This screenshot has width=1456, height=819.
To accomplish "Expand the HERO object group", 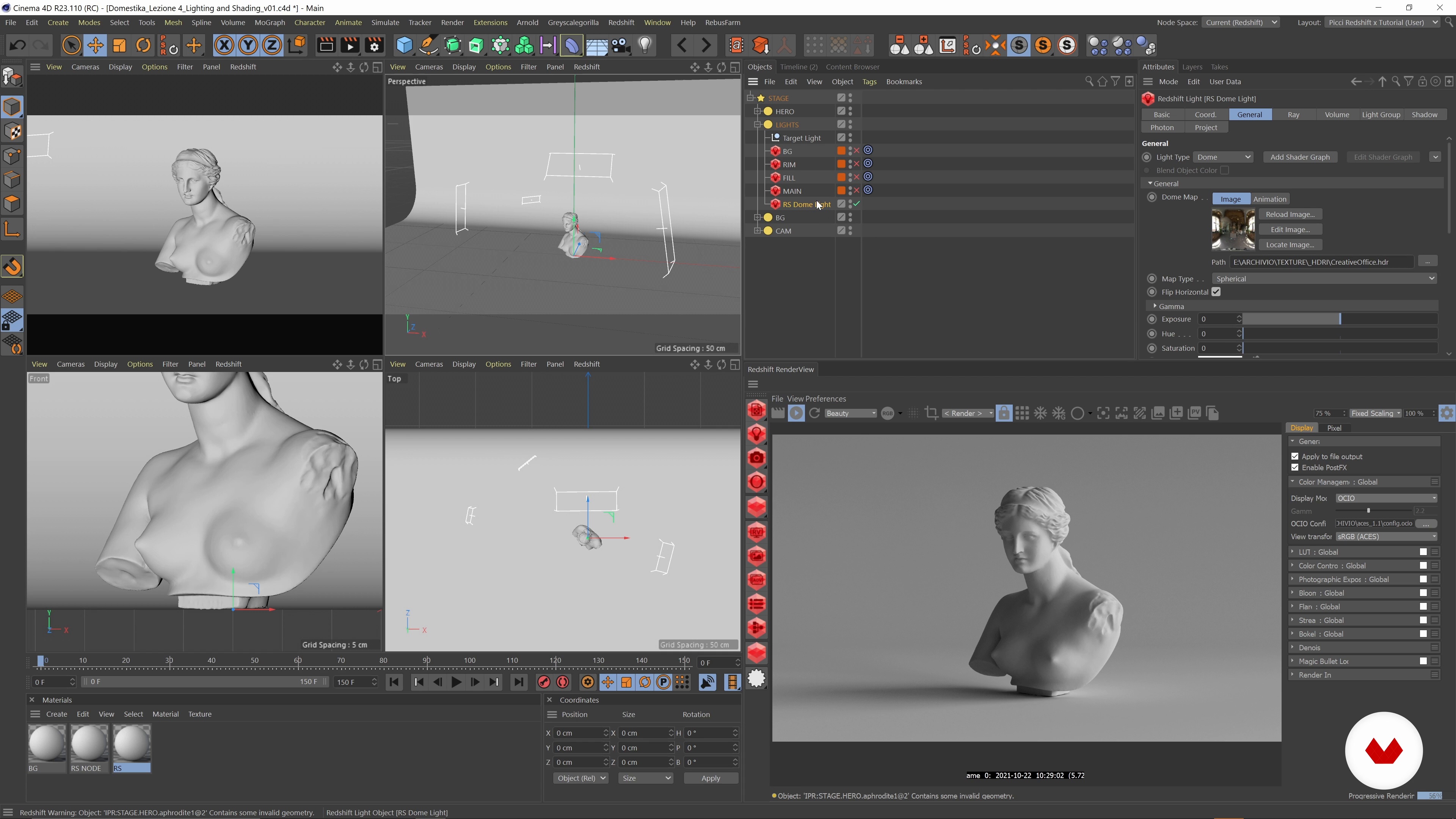I will (758, 111).
